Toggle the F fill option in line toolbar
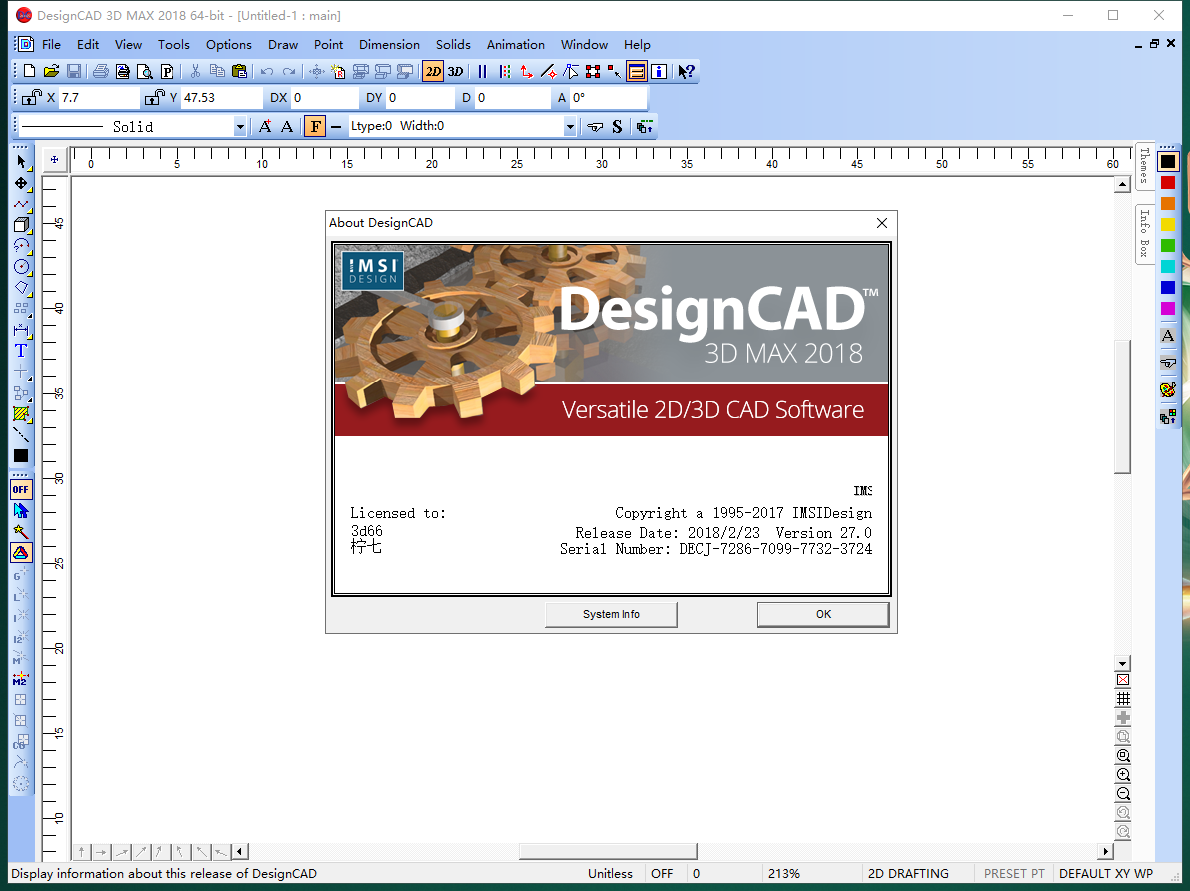The height and width of the screenshot is (891, 1190). [315, 126]
